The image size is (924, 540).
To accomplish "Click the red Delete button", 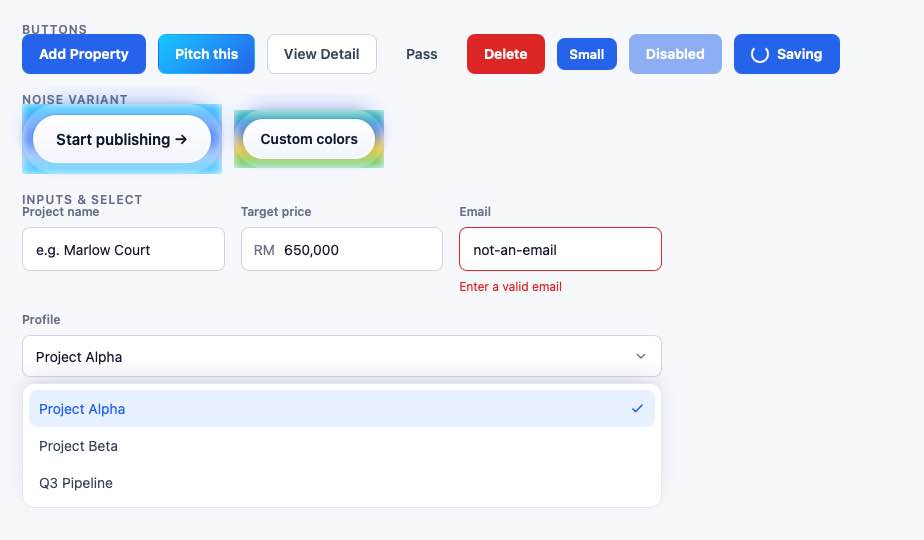I will 506,54.
